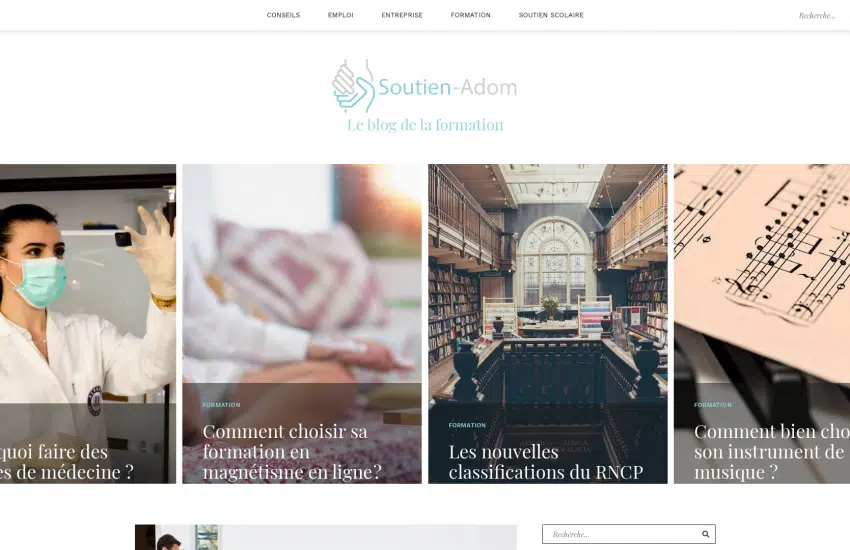
Task: Open 'Comment choisir sa formation en magnétisme' article
Action: pyautogui.click(x=292, y=451)
